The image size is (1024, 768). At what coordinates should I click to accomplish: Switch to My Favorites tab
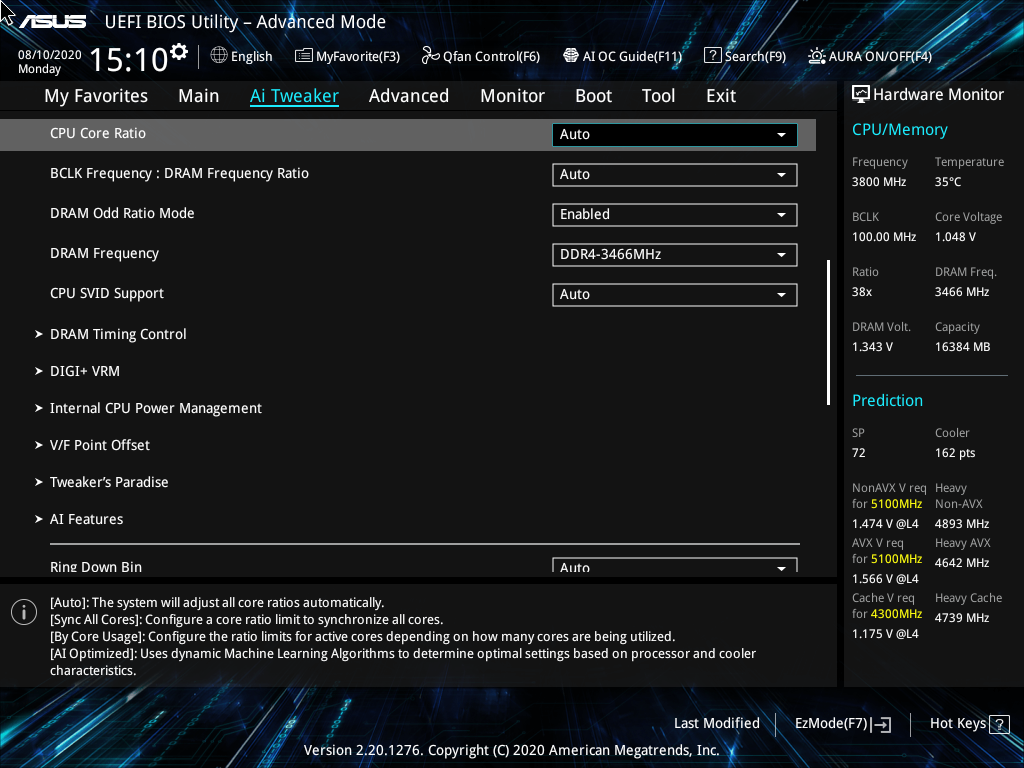point(96,96)
